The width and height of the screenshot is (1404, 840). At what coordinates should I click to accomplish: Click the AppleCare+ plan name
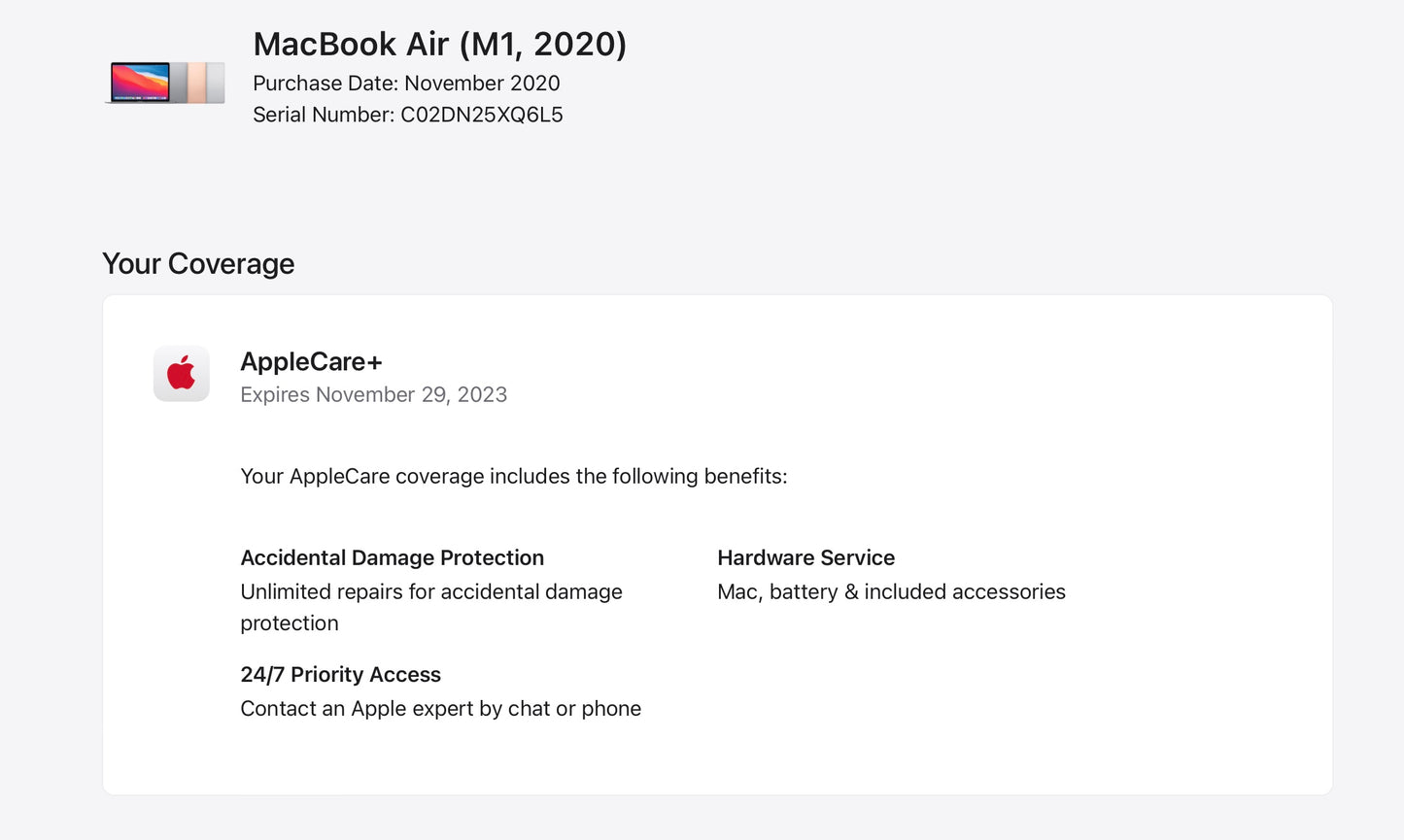(311, 361)
